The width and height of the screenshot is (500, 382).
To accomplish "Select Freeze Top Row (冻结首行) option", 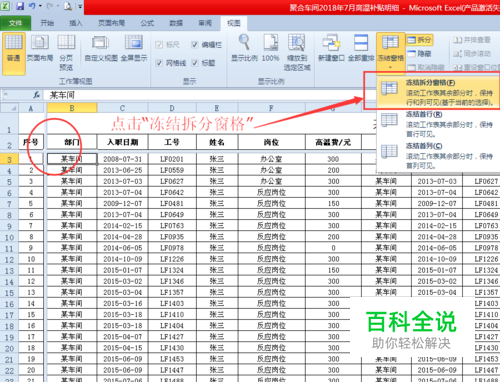I will [437, 124].
